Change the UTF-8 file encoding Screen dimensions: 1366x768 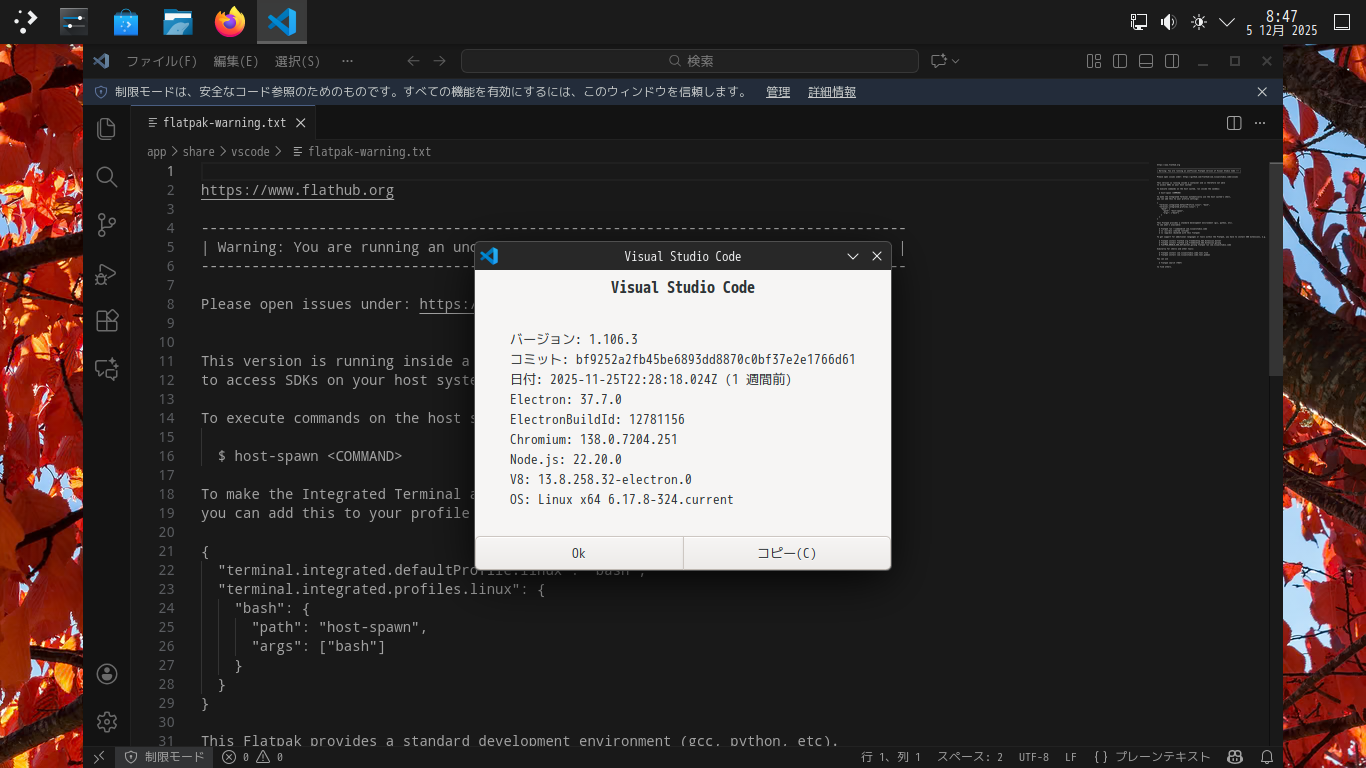tap(1034, 757)
